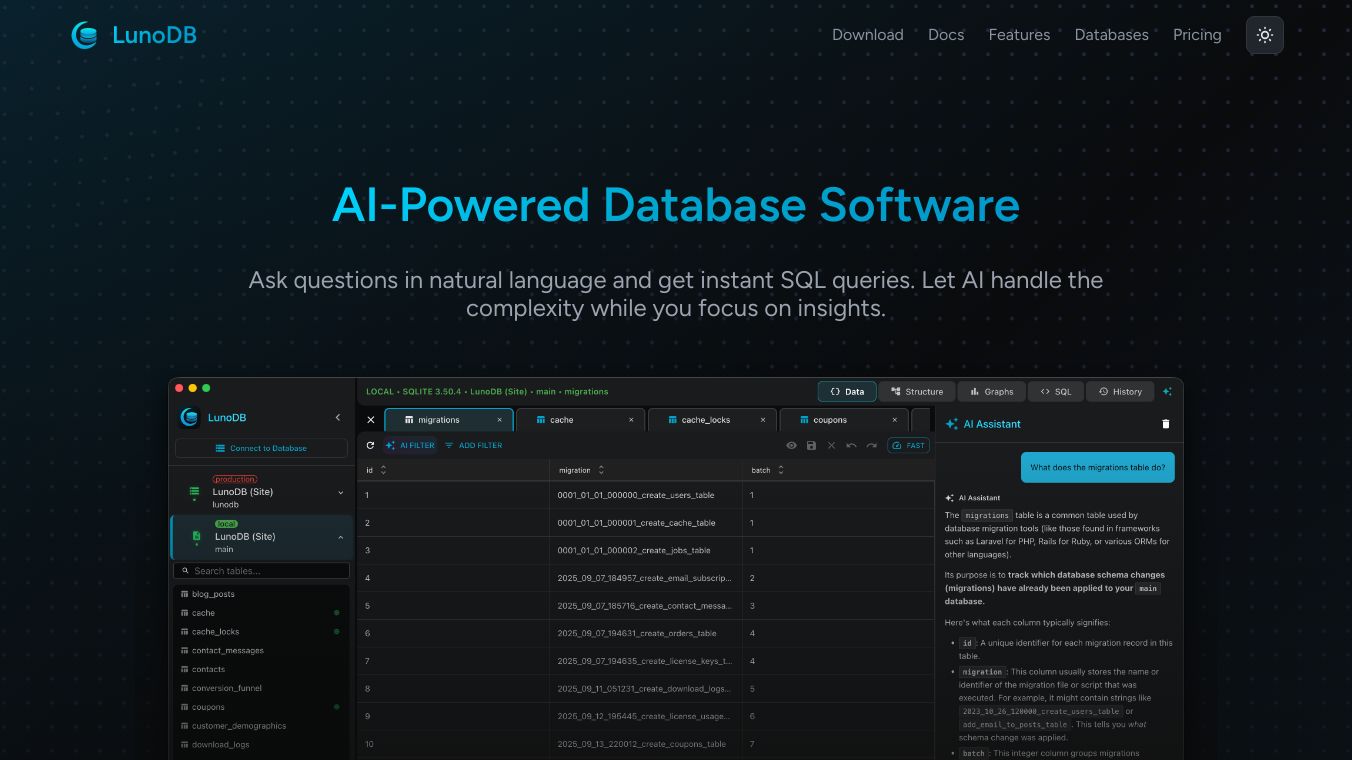Click the undo arrow icon
This screenshot has width=1352, height=760.
click(x=851, y=446)
